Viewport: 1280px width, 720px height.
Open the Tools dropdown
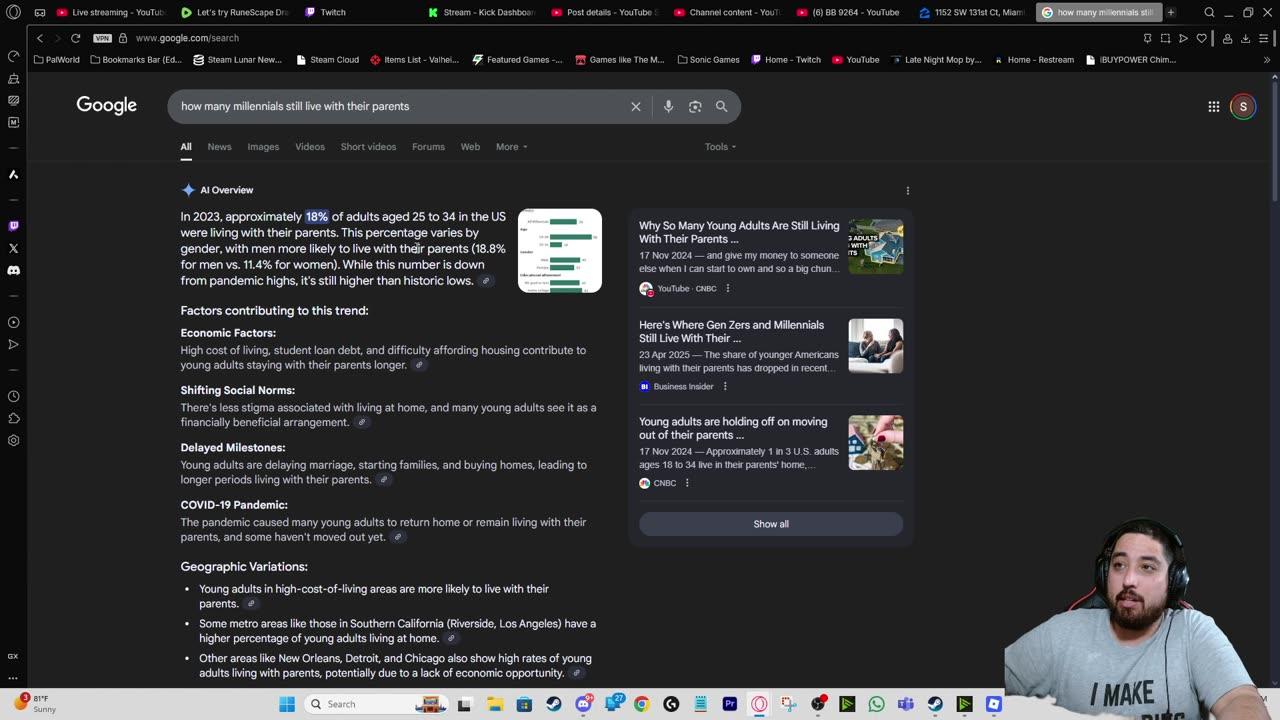tap(720, 147)
